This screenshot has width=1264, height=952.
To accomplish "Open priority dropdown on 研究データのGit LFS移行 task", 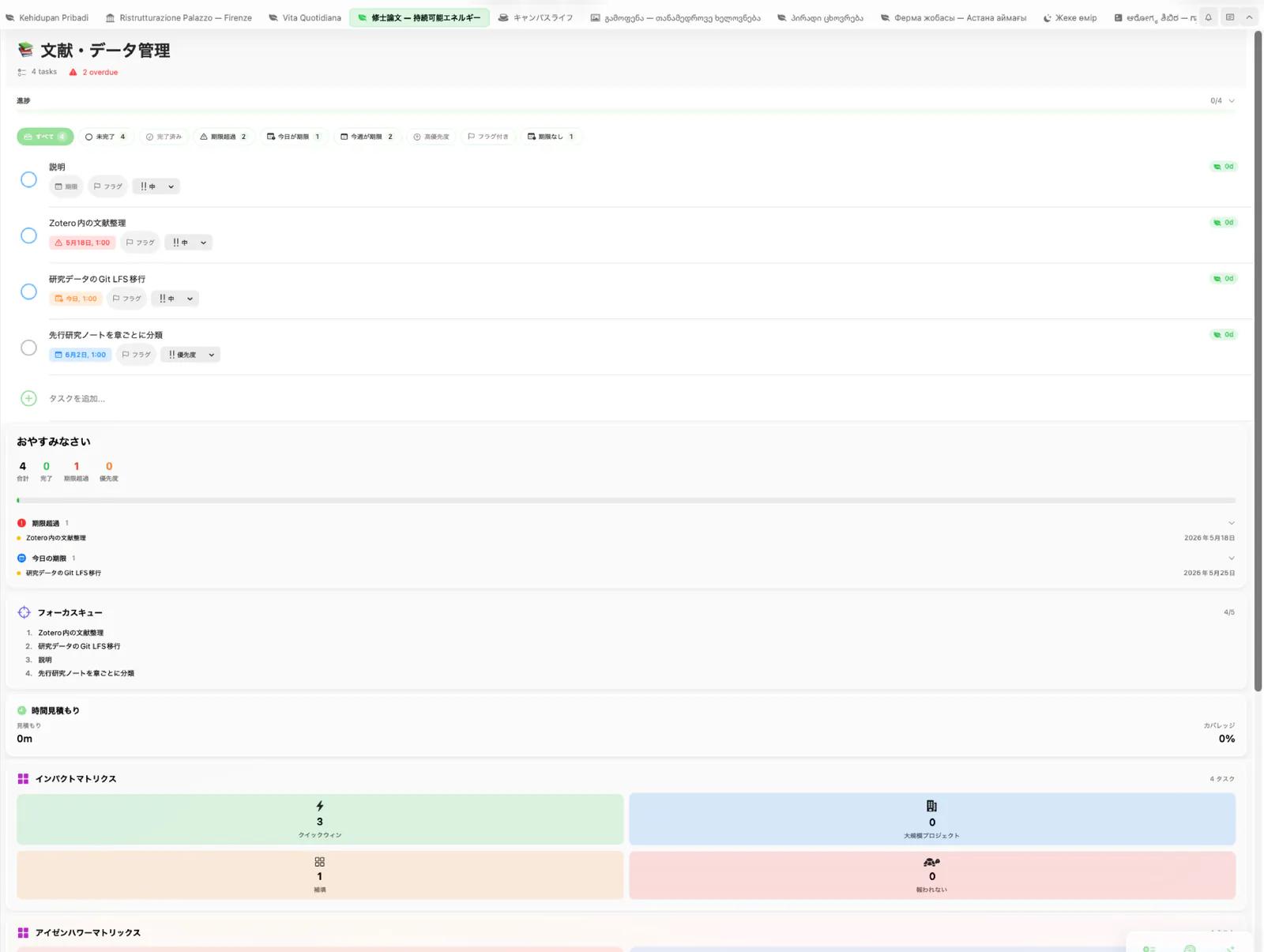I will point(175,299).
